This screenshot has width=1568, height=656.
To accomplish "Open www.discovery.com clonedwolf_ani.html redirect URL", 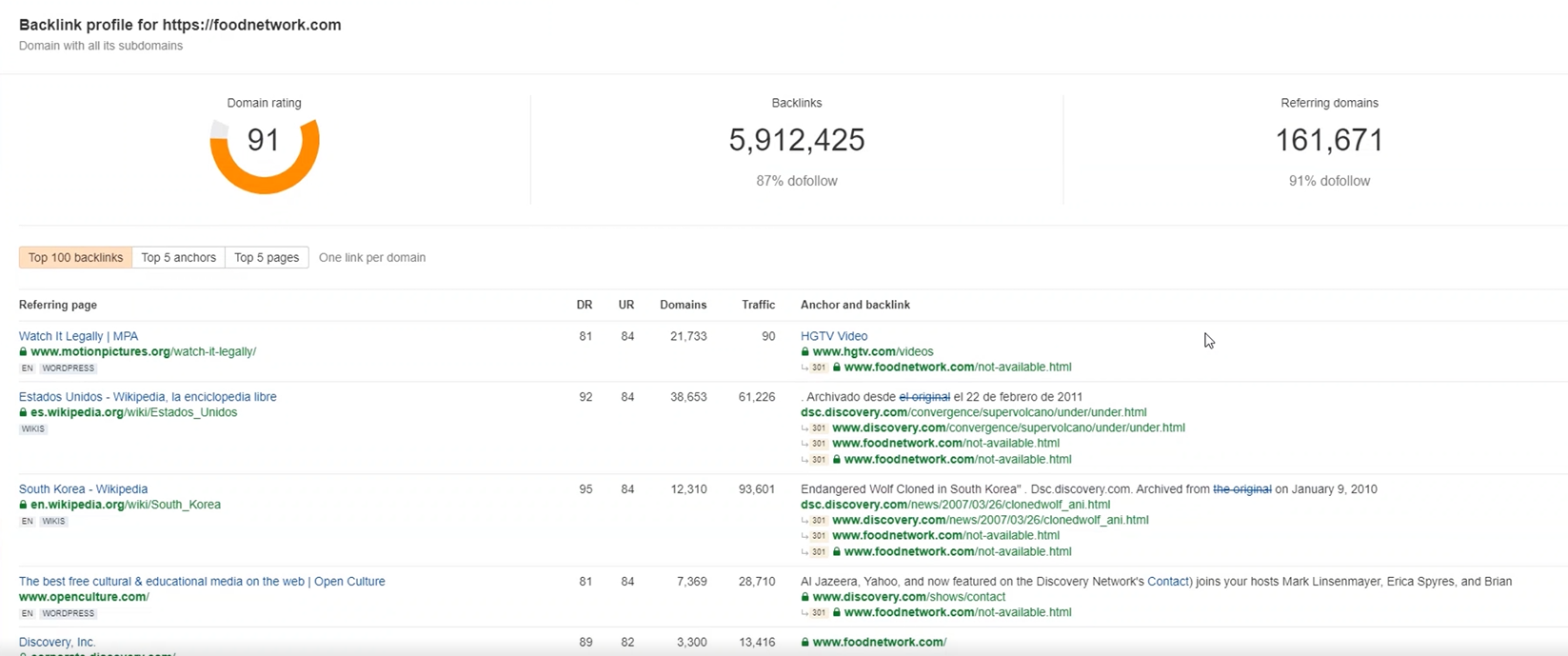I will click(x=990, y=520).
